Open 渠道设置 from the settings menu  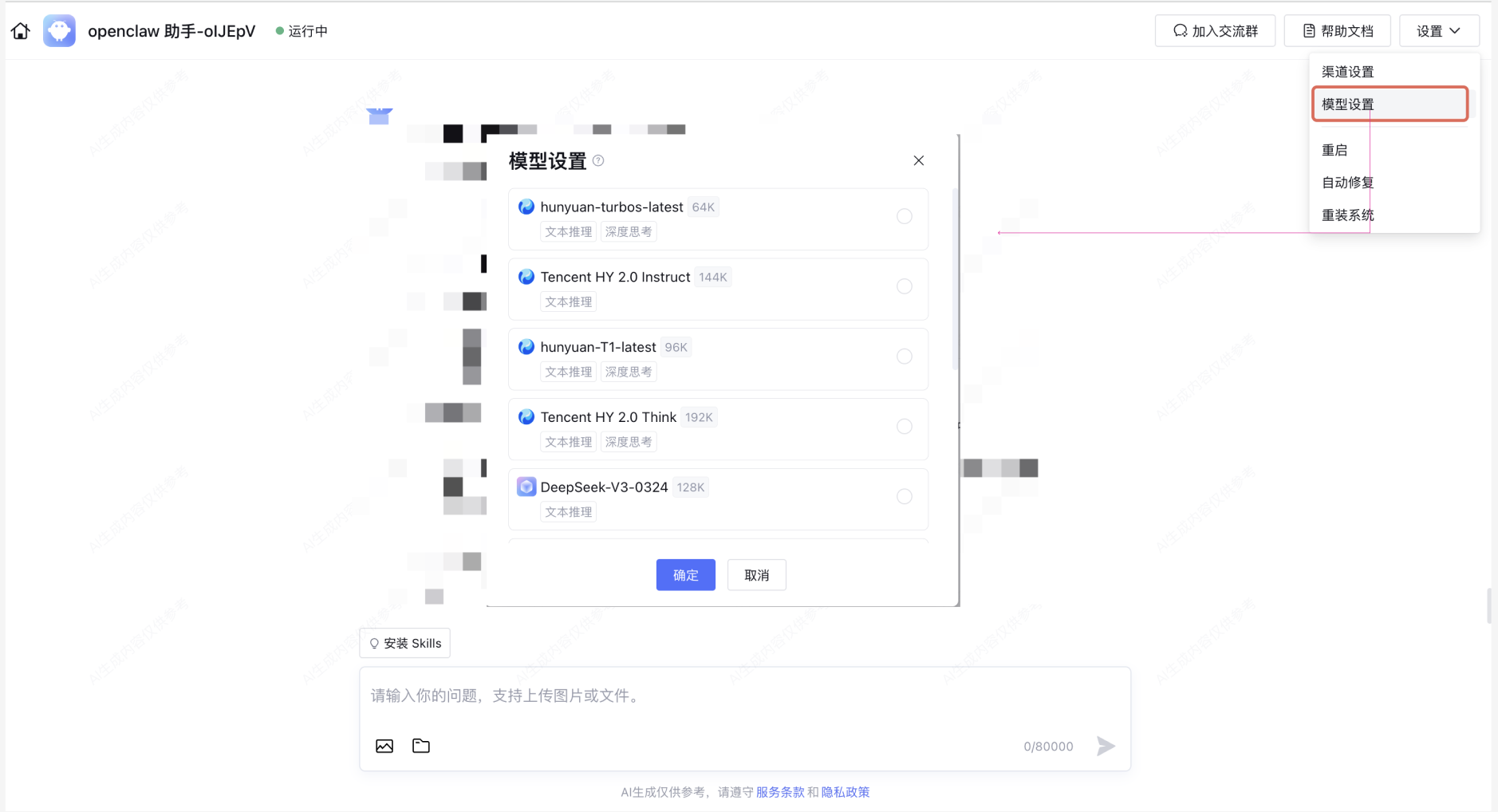[1347, 72]
